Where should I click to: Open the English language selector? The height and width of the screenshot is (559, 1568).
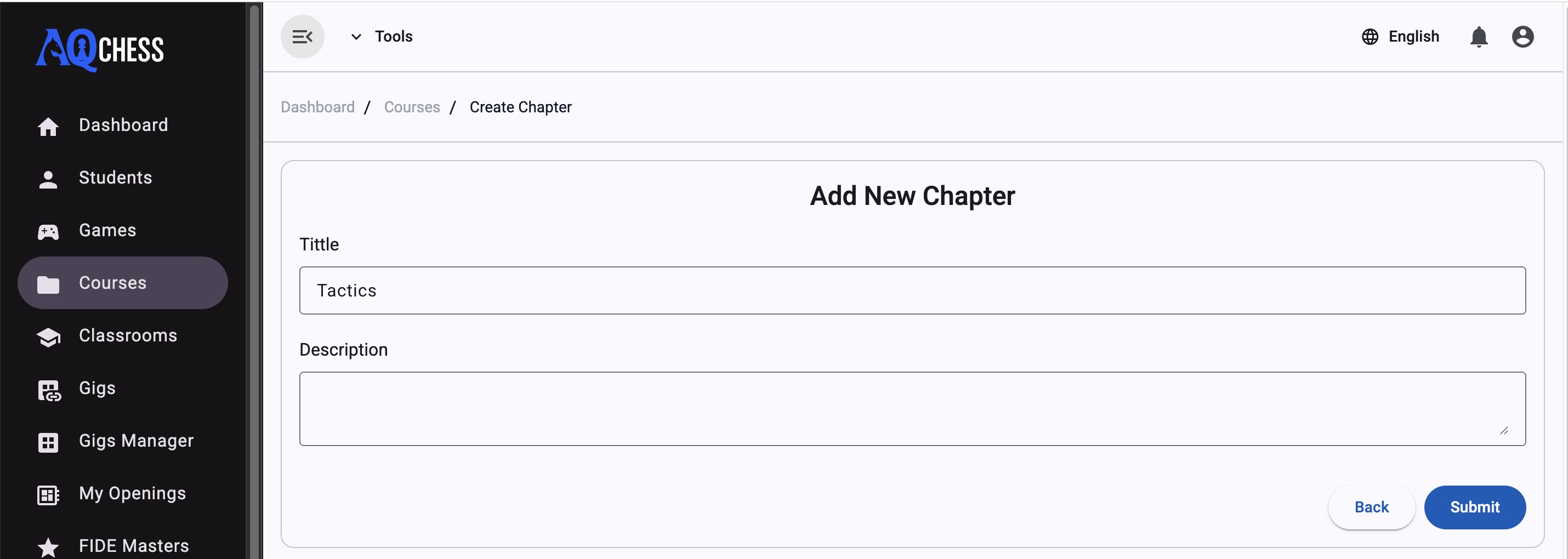[x=1413, y=37]
